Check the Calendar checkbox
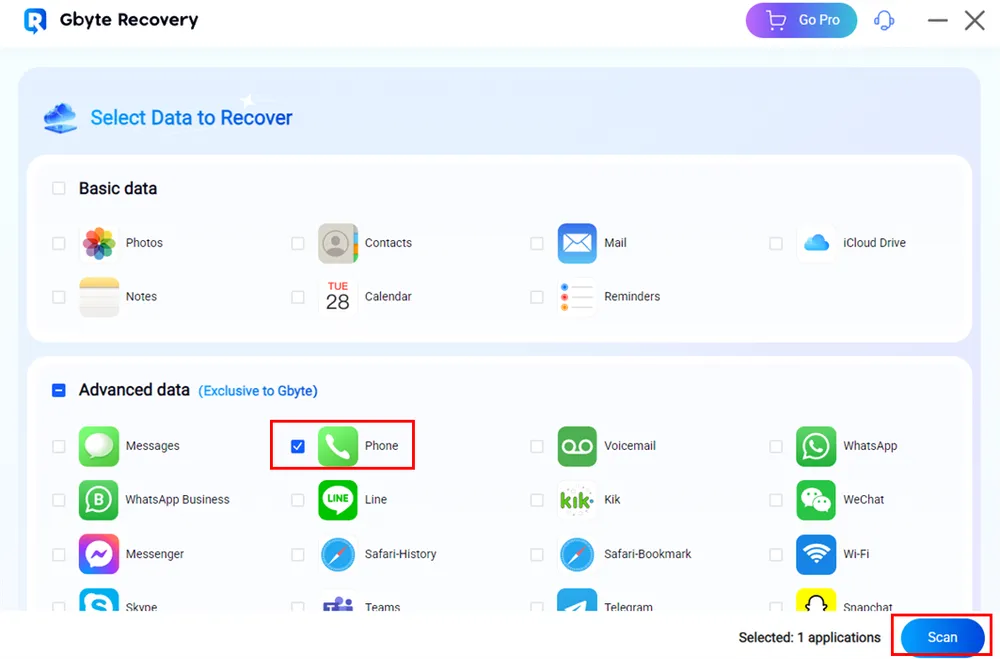The height and width of the screenshot is (659, 1000). (298, 297)
